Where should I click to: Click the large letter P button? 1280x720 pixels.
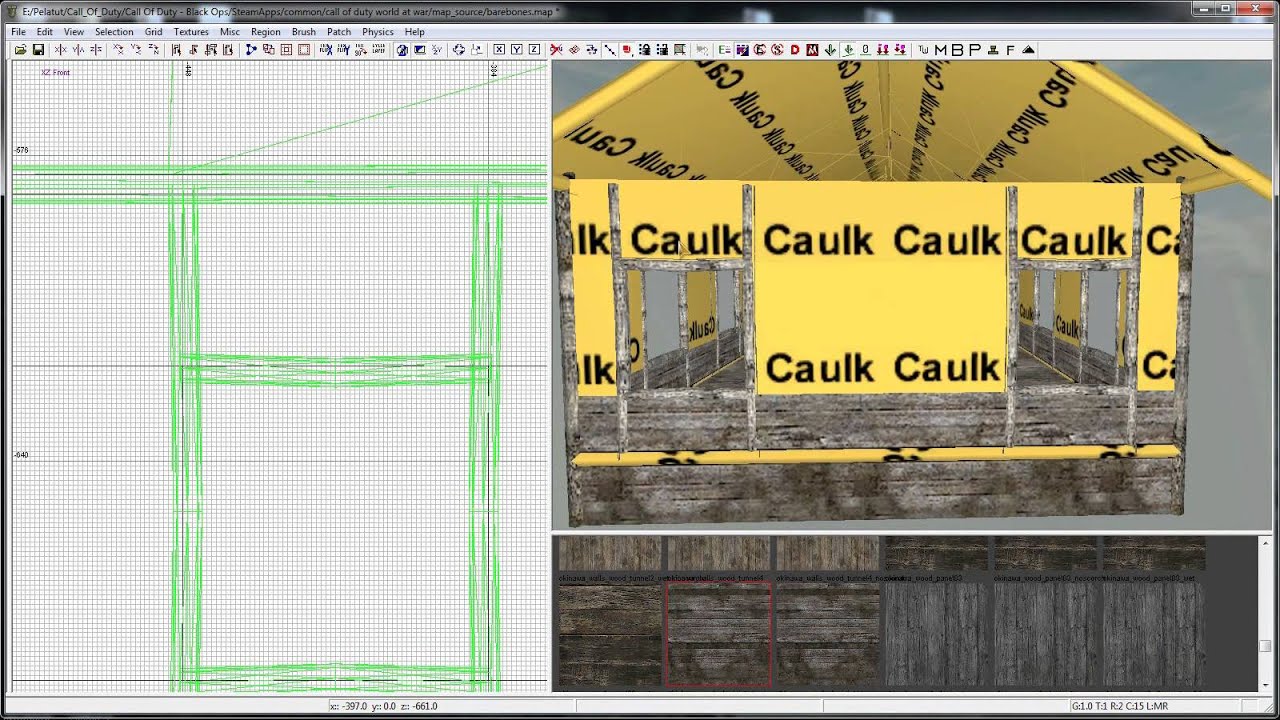click(974, 49)
